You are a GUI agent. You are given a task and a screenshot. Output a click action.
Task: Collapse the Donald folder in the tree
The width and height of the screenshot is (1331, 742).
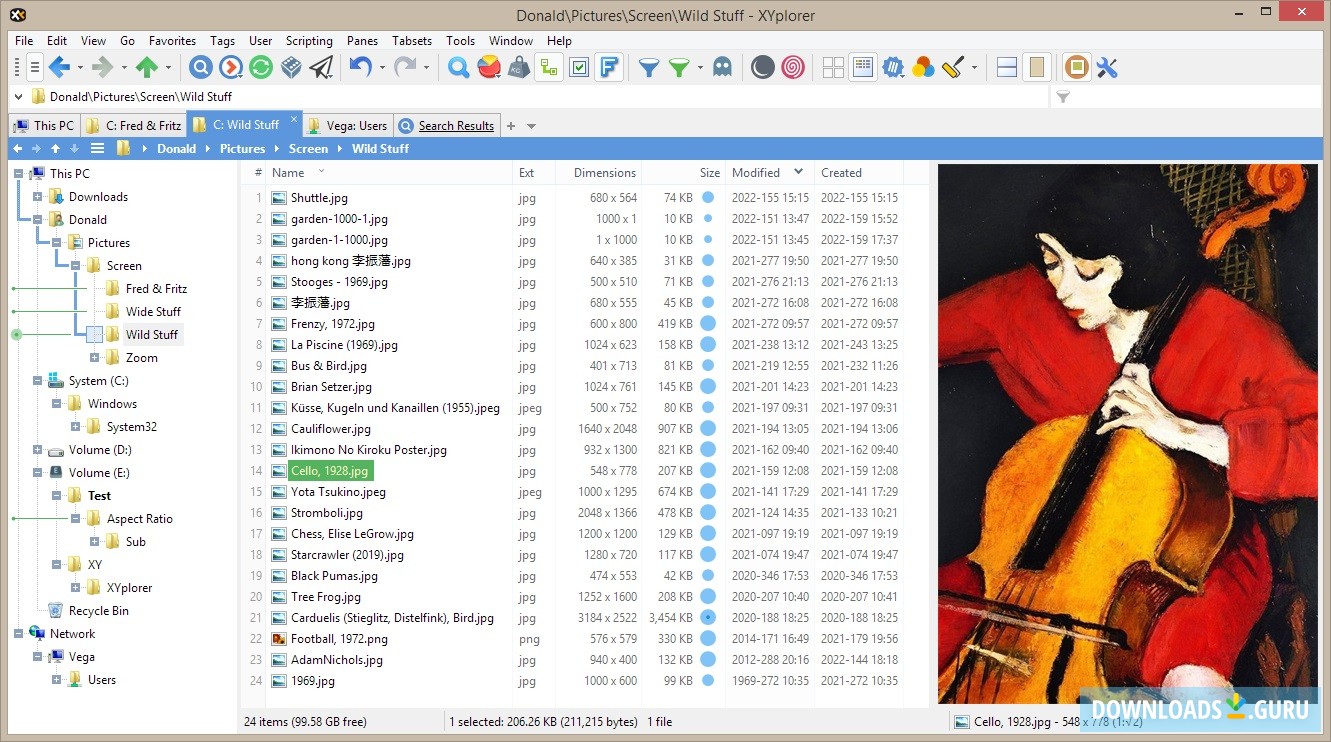coord(38,220)
